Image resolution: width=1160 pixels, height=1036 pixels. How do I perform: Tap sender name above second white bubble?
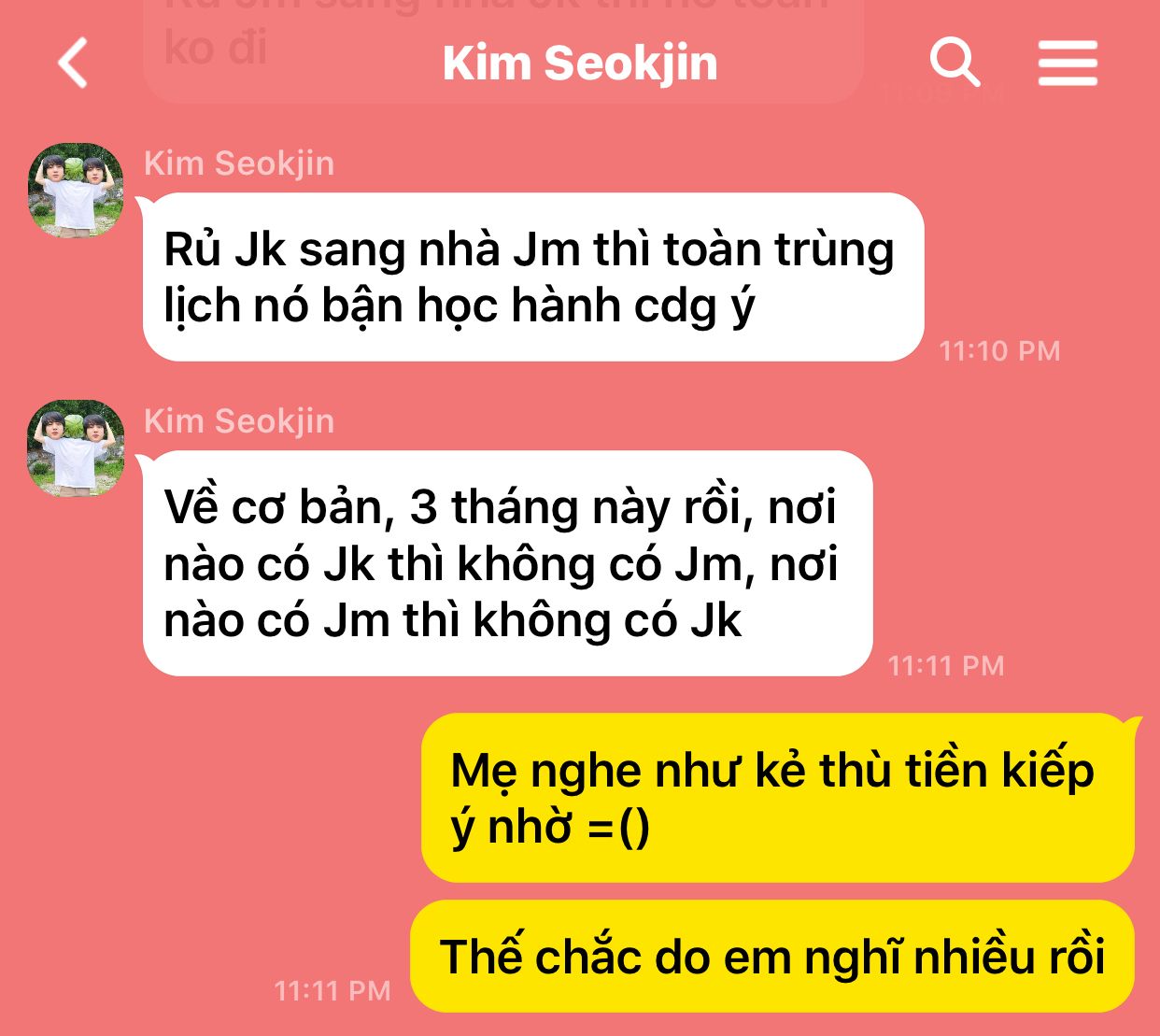pos(239,421)
